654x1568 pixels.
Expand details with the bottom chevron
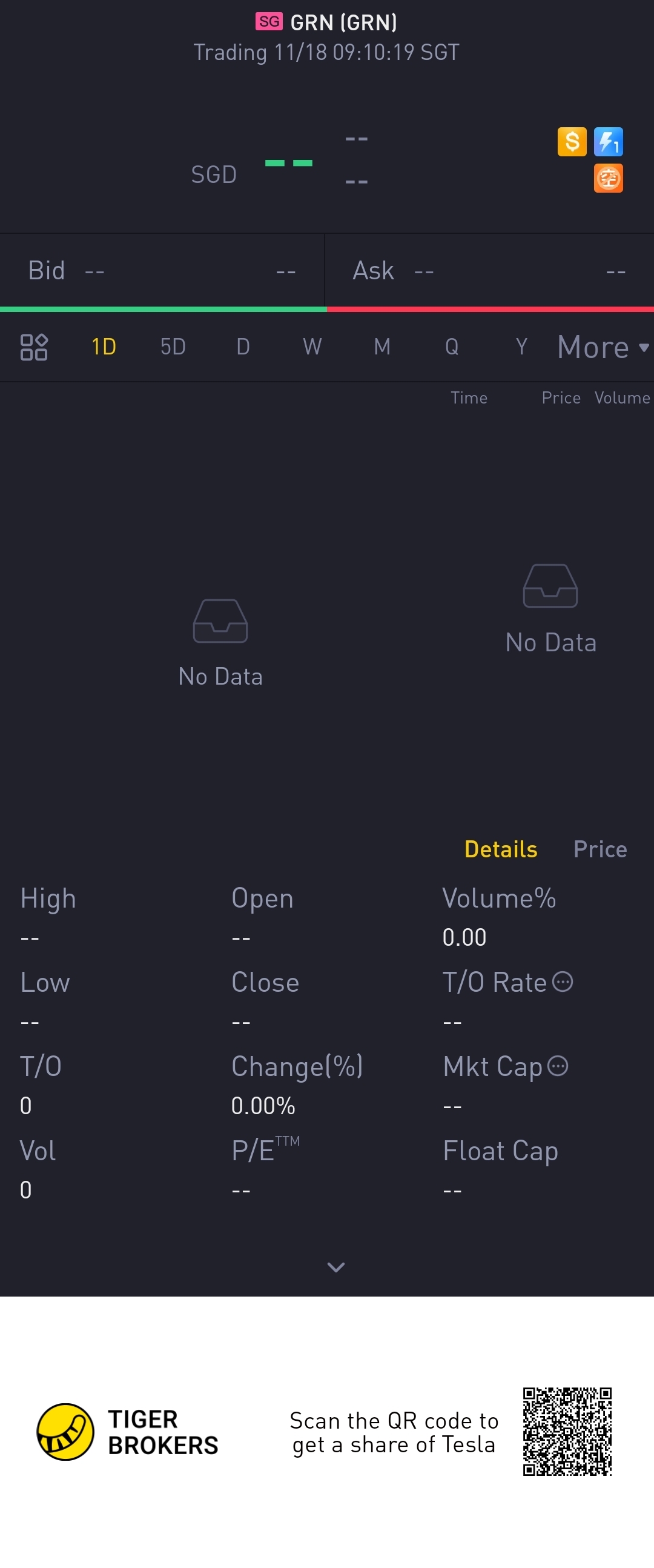pyautogui.click(x=336, y=1267)
